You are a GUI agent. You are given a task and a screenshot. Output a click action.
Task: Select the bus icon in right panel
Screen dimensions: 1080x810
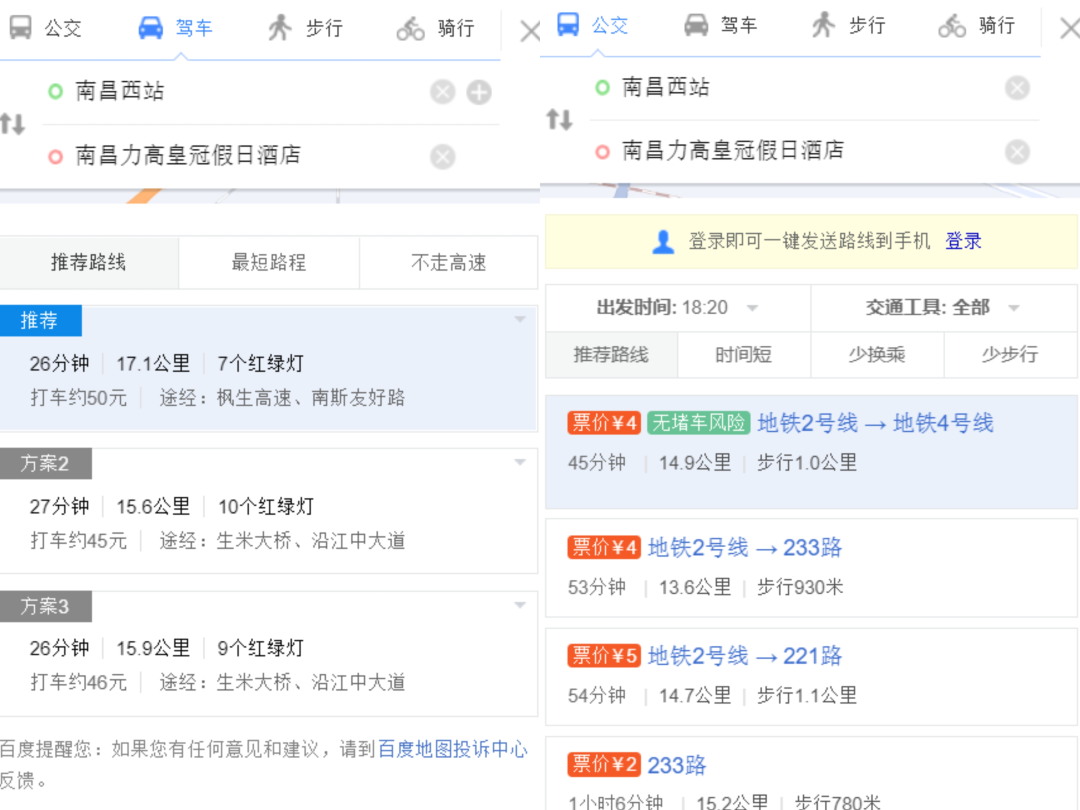(568, 24)
